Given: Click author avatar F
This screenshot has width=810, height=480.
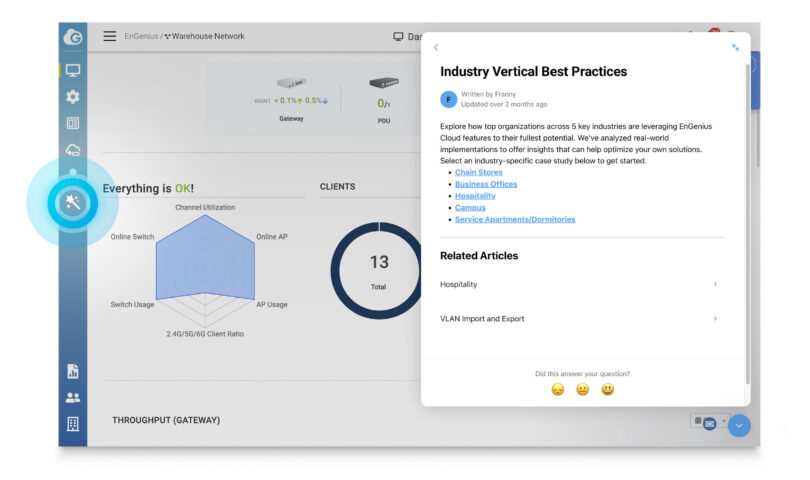Looking at the screenshot, I should pos(448,99).
